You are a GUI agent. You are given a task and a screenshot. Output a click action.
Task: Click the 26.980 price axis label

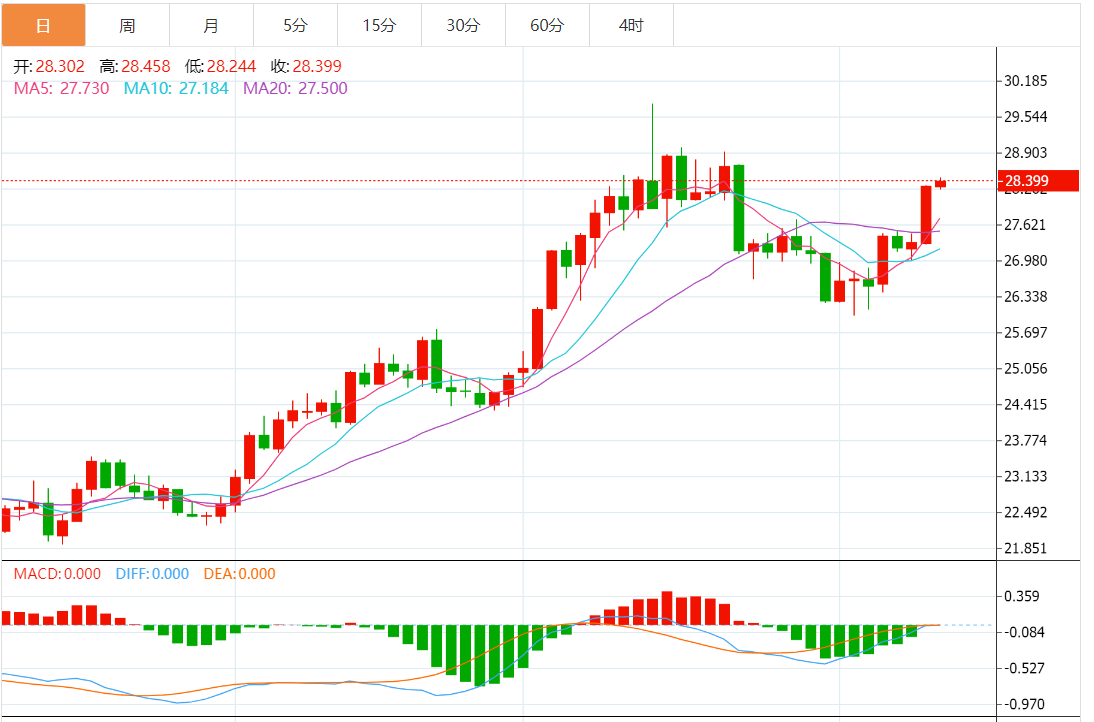[1026, 260]
